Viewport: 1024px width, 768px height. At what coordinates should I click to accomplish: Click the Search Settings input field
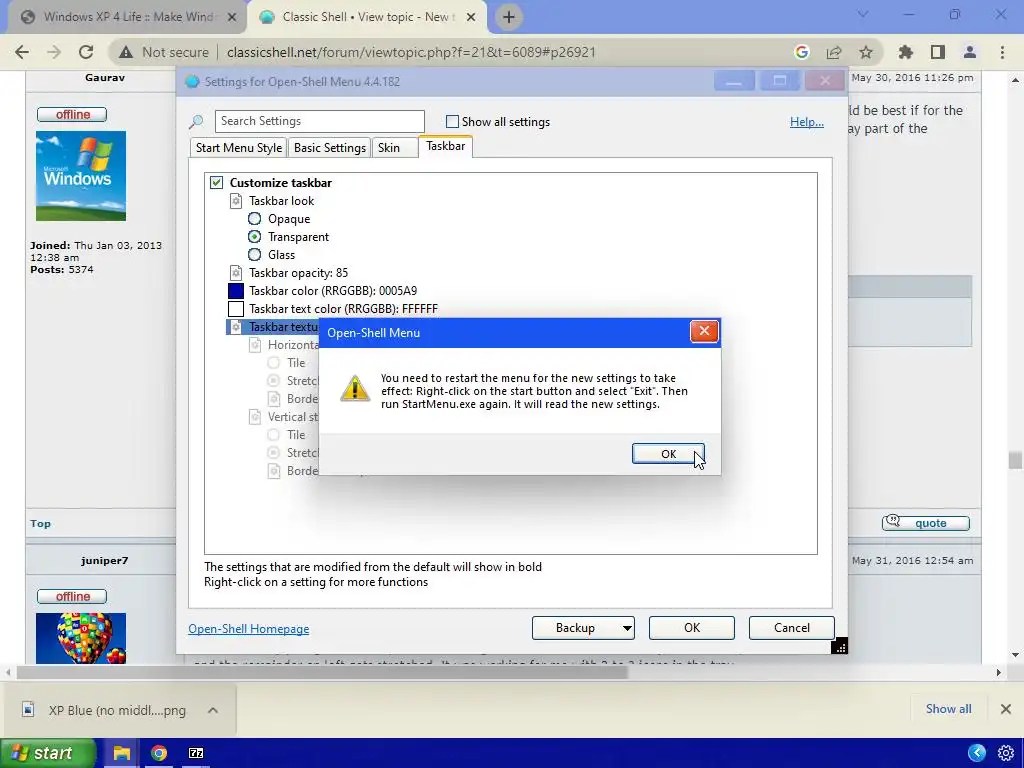tap(319, 121)
